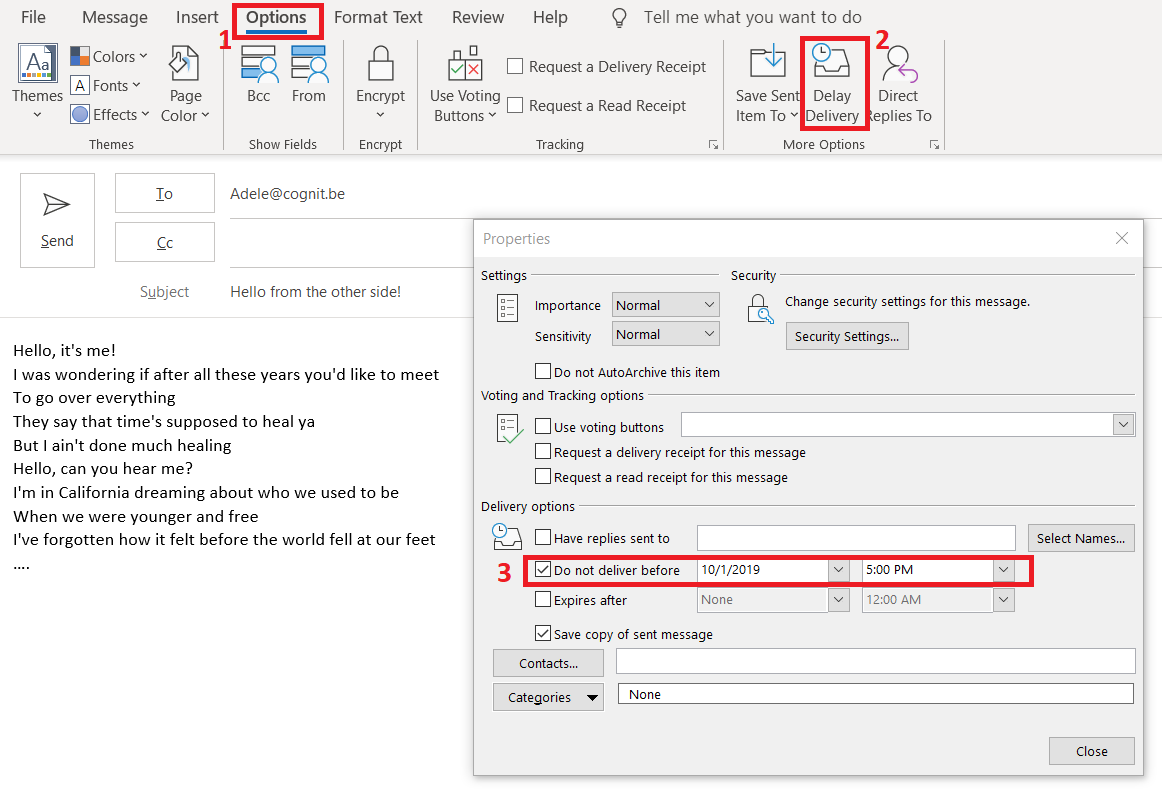Image resolution: width=1162 pixels, height=795 pixels.
Task: Show the From field
Action: click(x=308, y=74)
